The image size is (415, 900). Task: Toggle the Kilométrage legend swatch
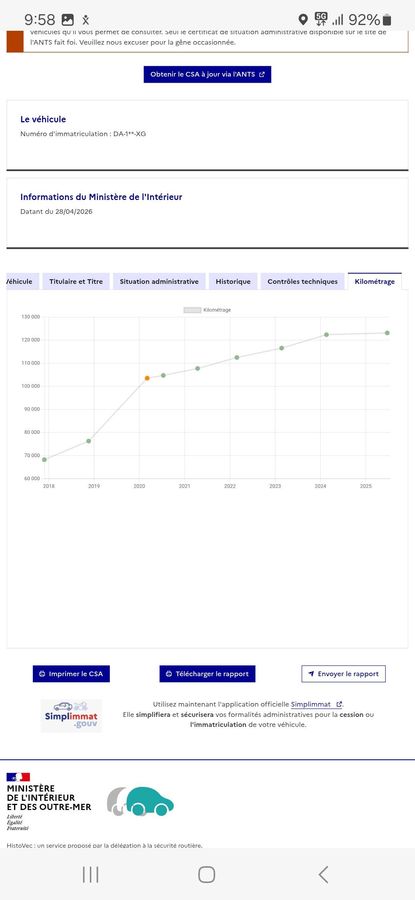click(192, 310)
